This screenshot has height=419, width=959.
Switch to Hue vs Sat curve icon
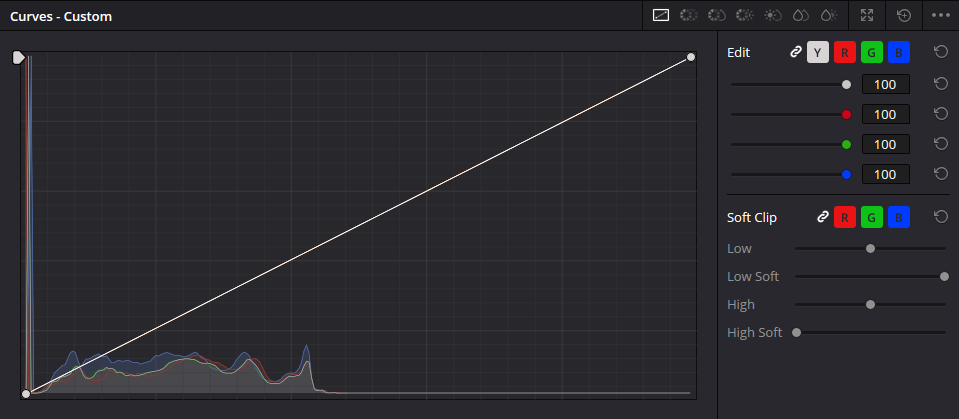point(716,15)
